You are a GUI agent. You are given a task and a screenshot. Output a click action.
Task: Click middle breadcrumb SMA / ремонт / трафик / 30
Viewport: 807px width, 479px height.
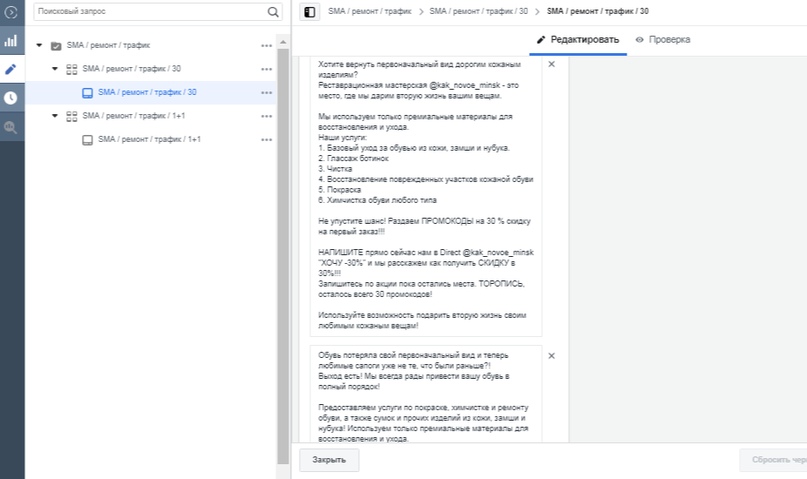pos(479,11)
